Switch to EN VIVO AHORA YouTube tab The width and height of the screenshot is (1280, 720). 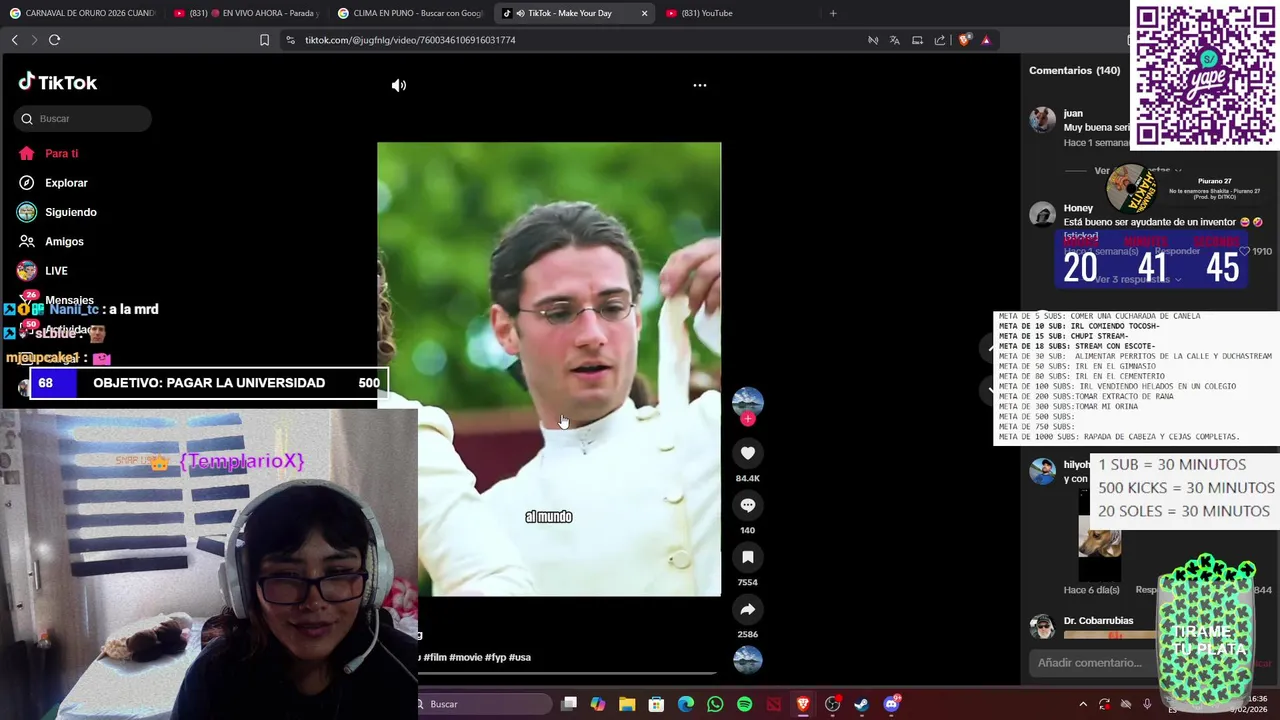(x=246, y=13)
